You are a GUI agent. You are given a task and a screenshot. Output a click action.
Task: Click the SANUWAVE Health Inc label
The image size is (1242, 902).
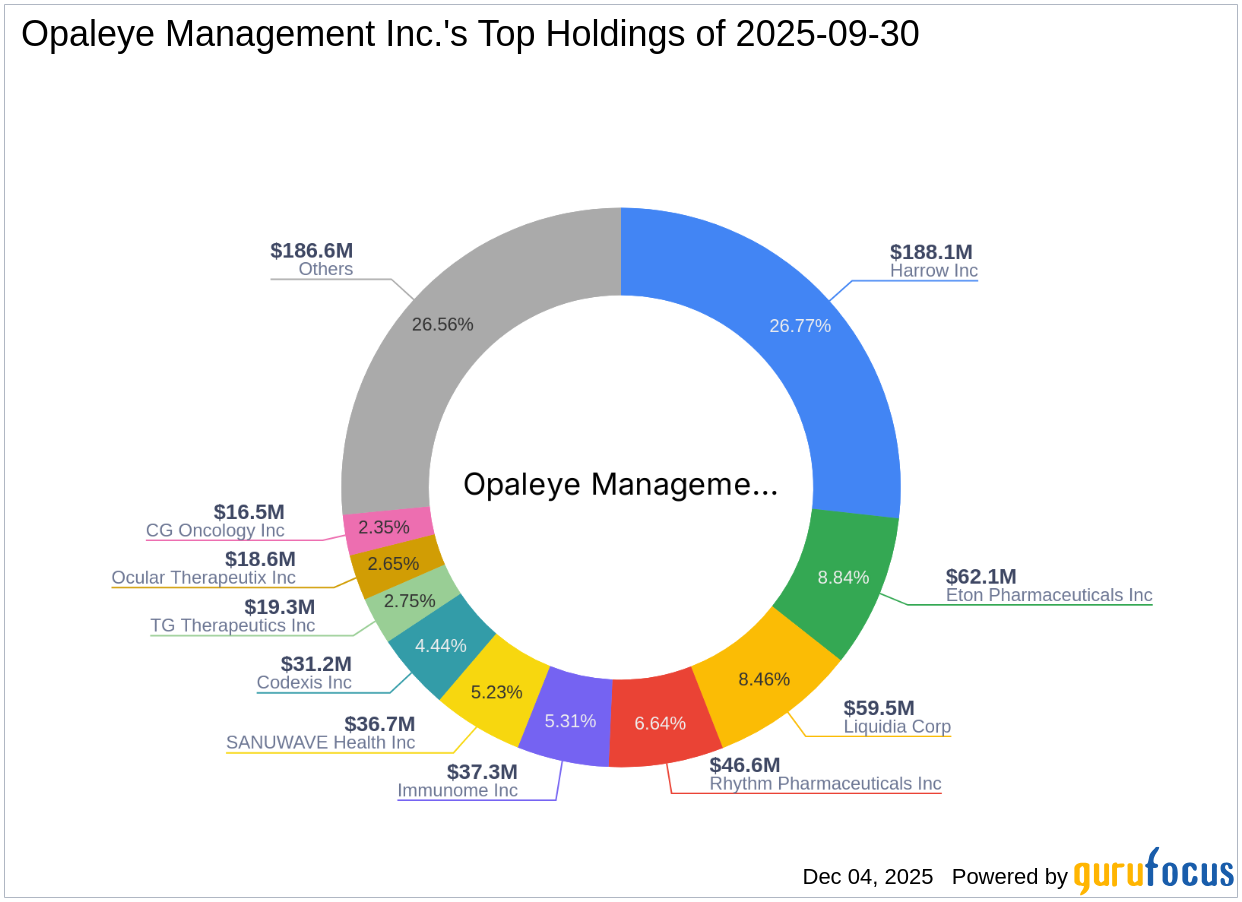(x=321, y=743)
